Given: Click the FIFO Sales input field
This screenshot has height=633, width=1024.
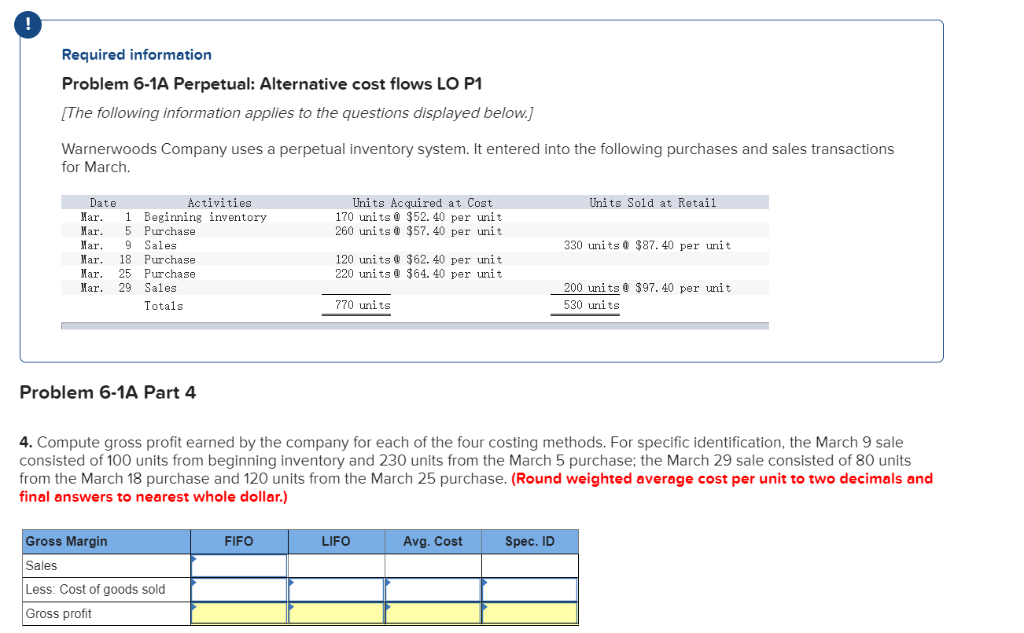Looking at the screenshot, I should 240,565.
